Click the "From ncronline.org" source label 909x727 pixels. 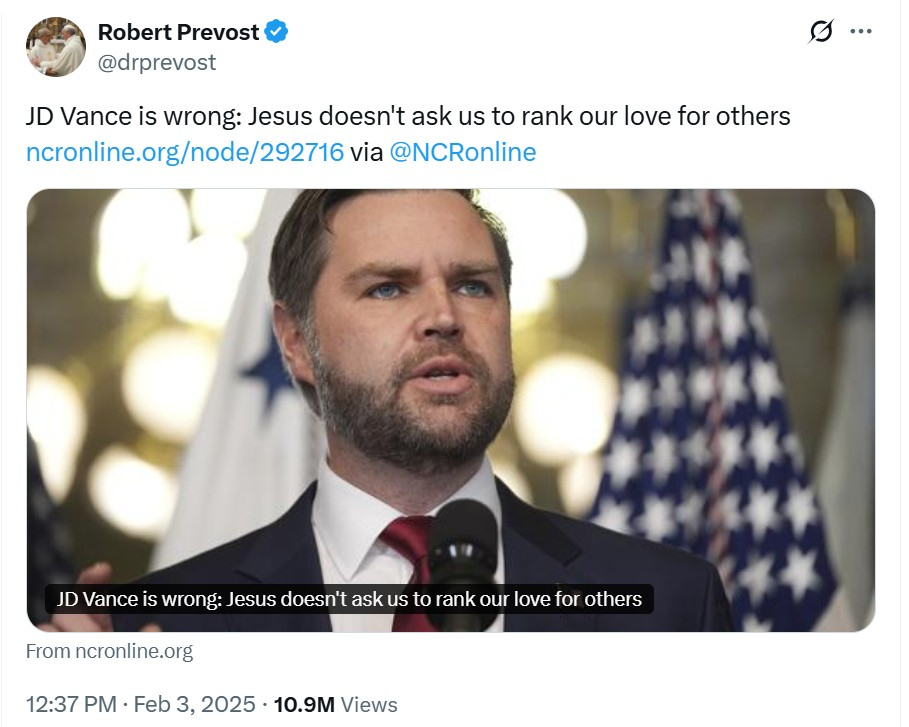pos(109,651)
